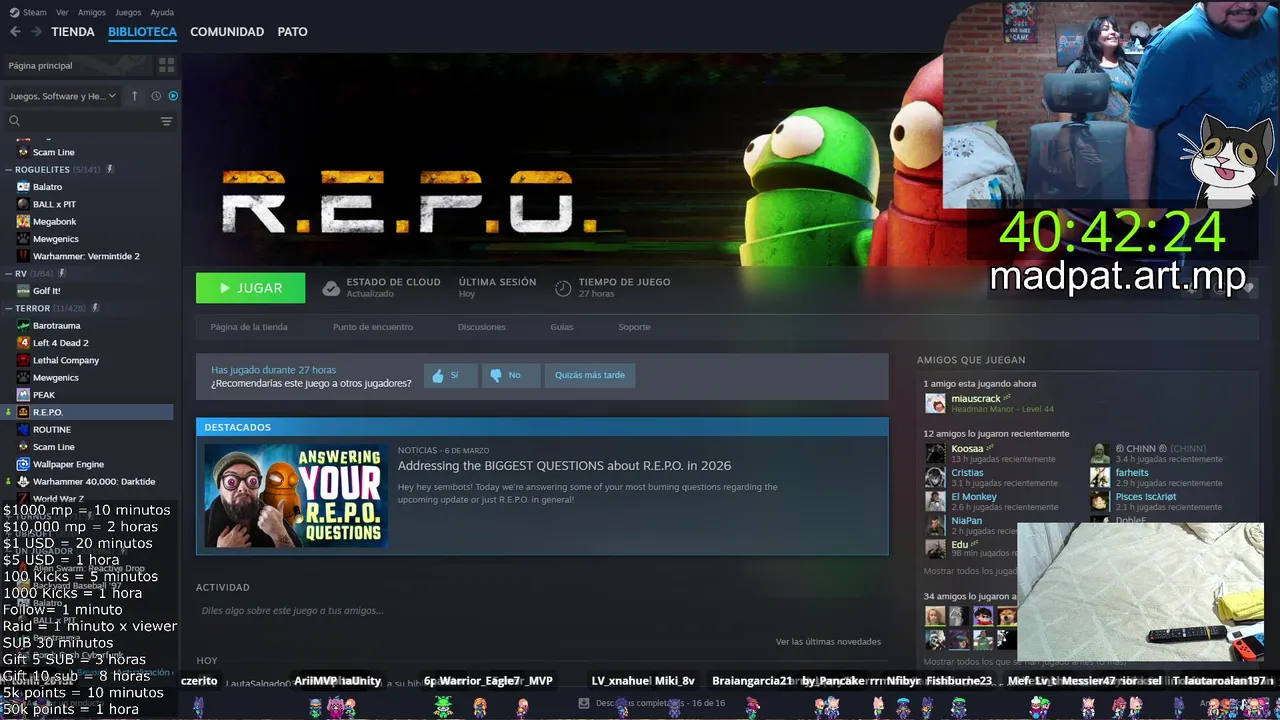Open the Ayuda menu

(162, 13)
